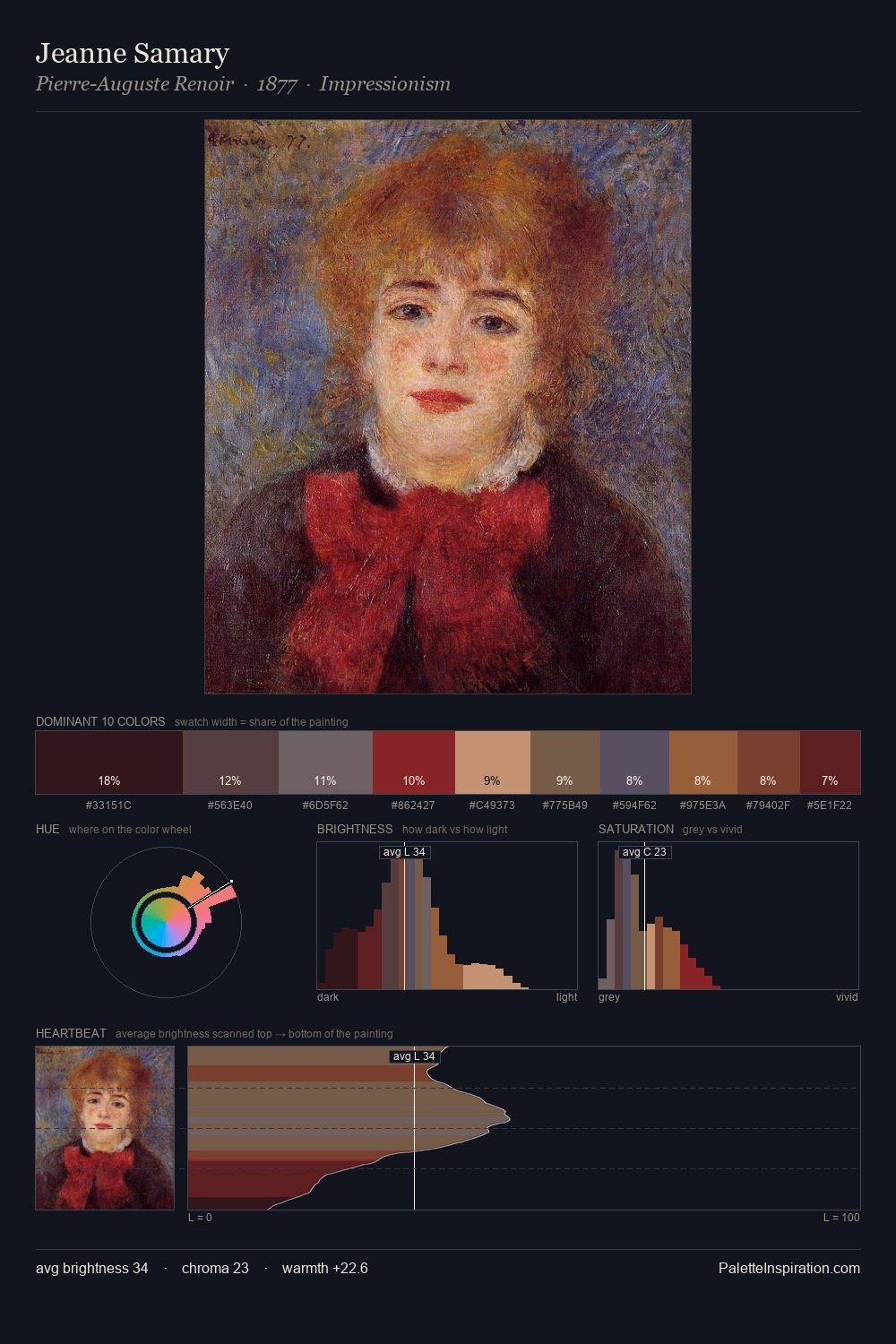896x1344 pixels.
Task: Click the hex label #594F62
Action: click(x=634, y=806)
